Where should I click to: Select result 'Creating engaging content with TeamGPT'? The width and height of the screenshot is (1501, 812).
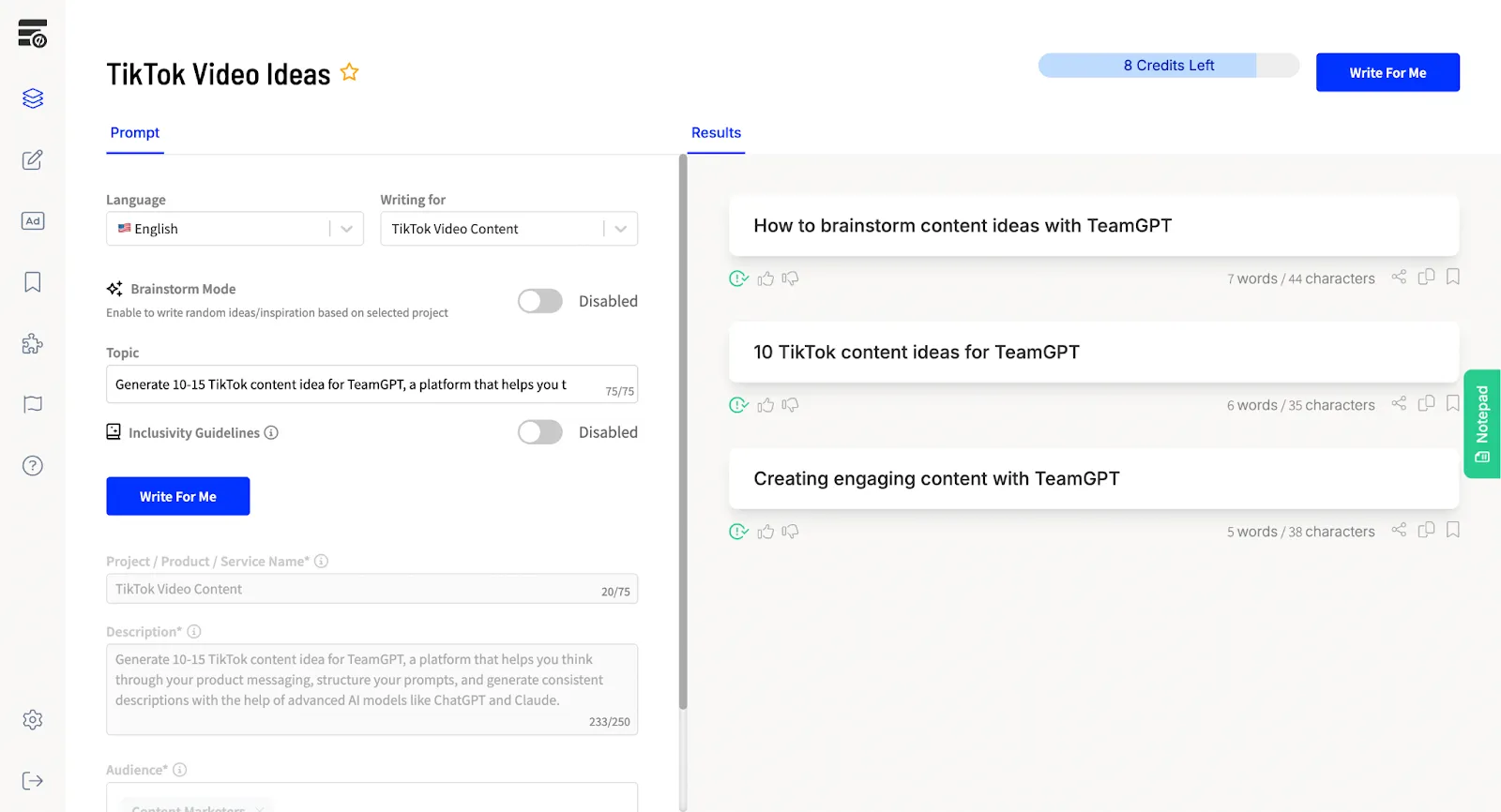point(1094,479)
